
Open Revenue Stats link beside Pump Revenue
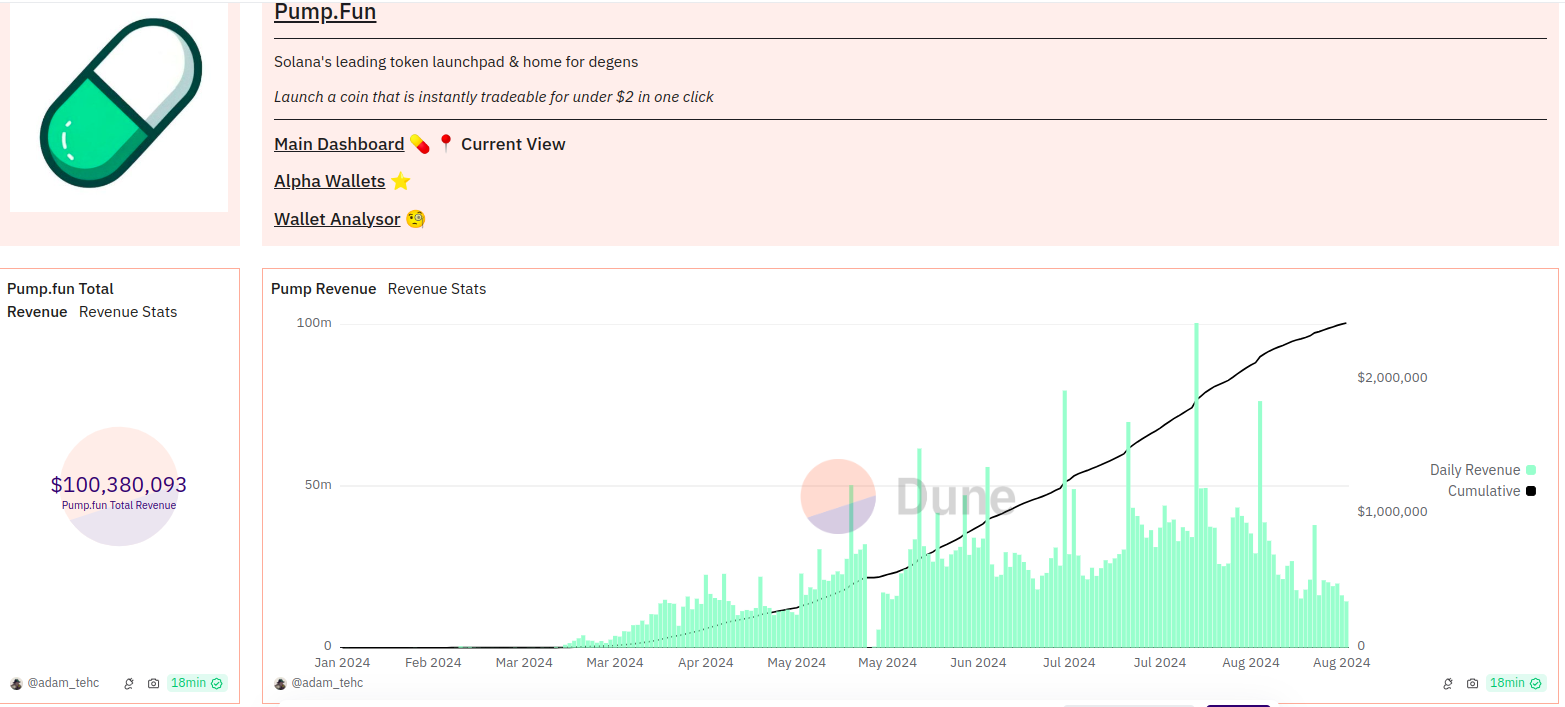coord(437,289)
